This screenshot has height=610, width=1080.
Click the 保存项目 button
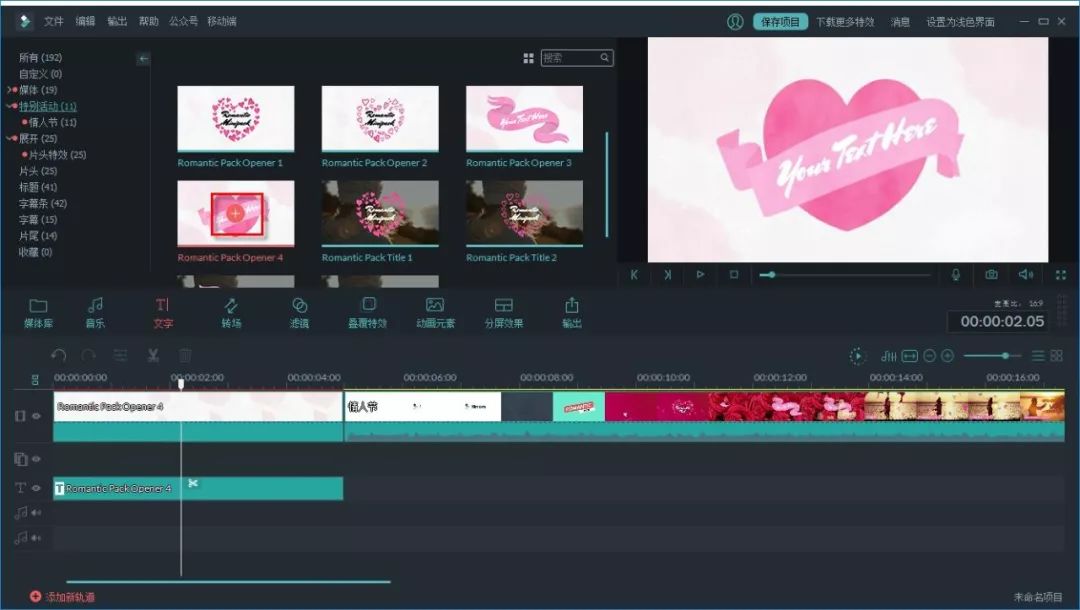780,22
